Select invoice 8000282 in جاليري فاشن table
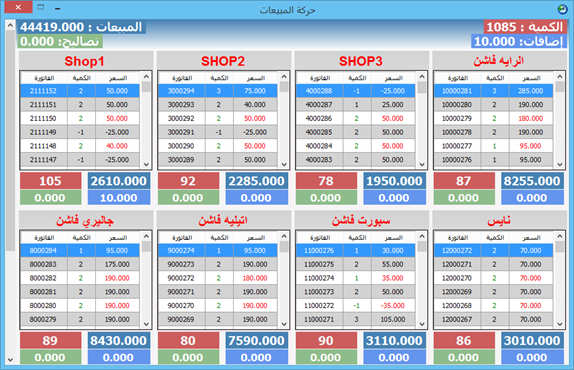Image resolution: width=574 pixels, height=370 pixels. (x=80, y=278)
